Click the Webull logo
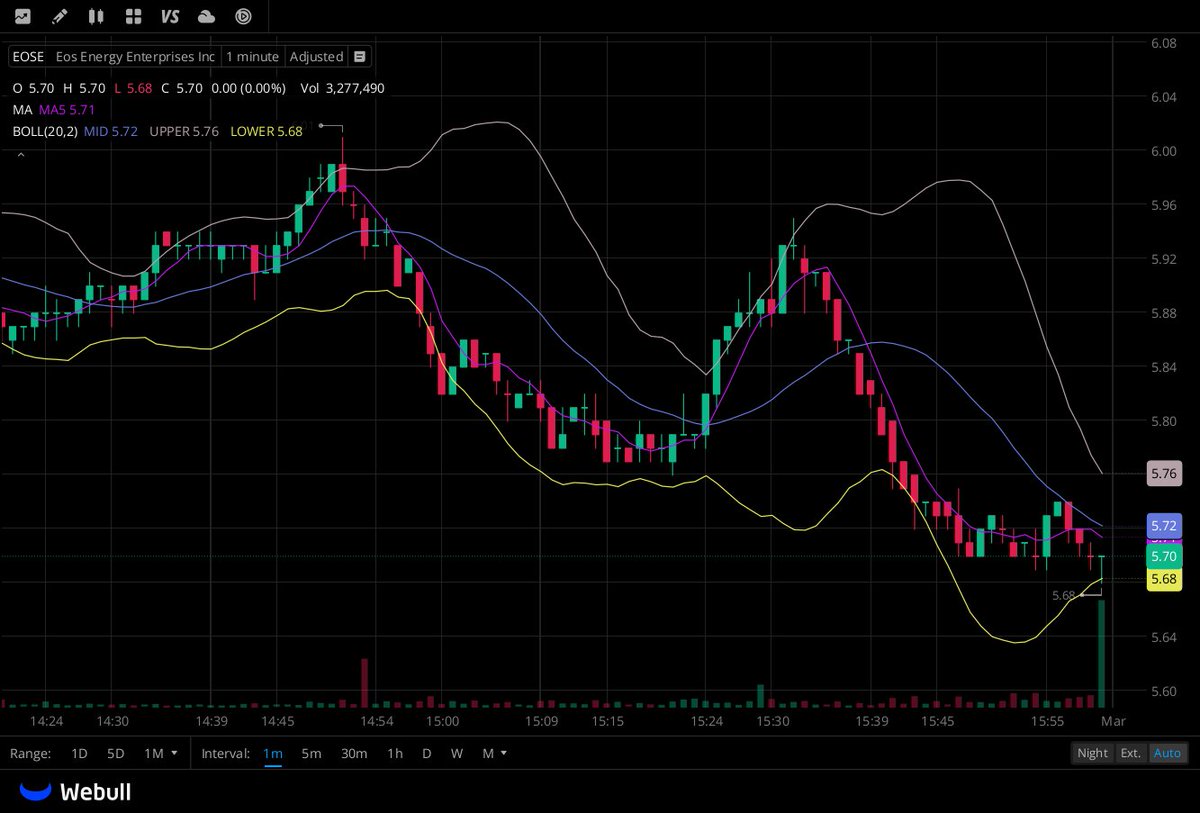Screen dimensions: 1200x813 (x=76, y=792)
